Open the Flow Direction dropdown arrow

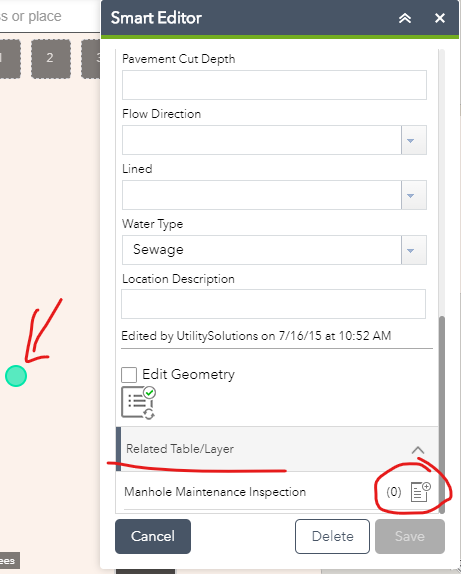(x=414, y=140)
